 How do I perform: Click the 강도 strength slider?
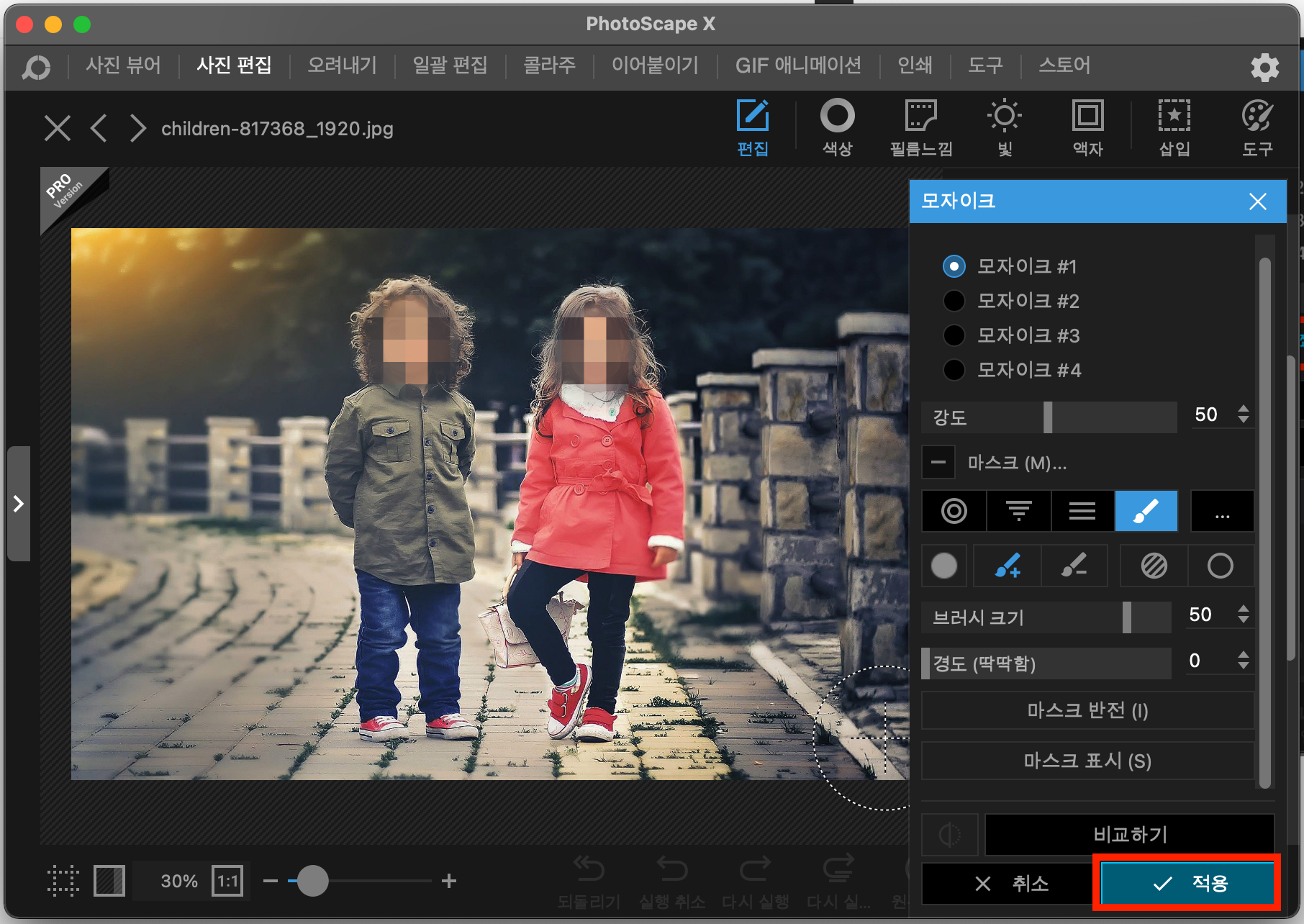coord(1049,417)
